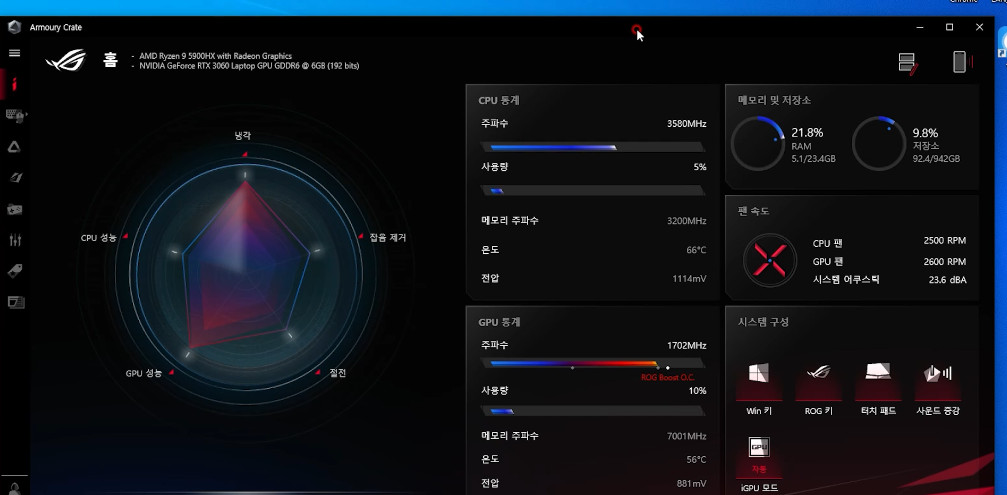Image resolution: width=1007 pixels, height=495 pixels.
Task: Click the 2600 RPM GPU fan value
Action: point(945,261)
